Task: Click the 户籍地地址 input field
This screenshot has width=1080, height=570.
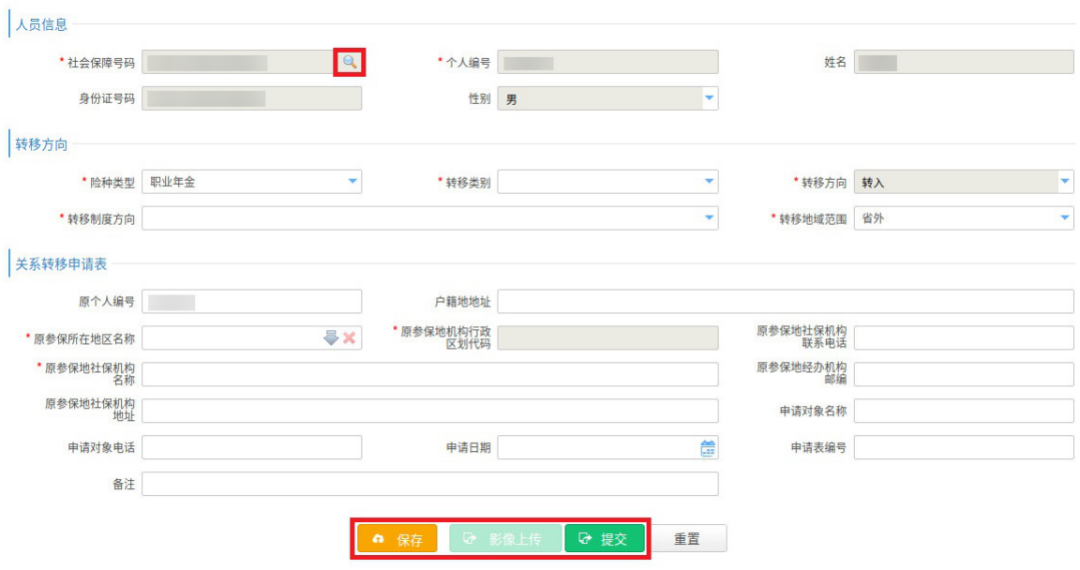Action: pyautogui.click(x=785, y=302)
